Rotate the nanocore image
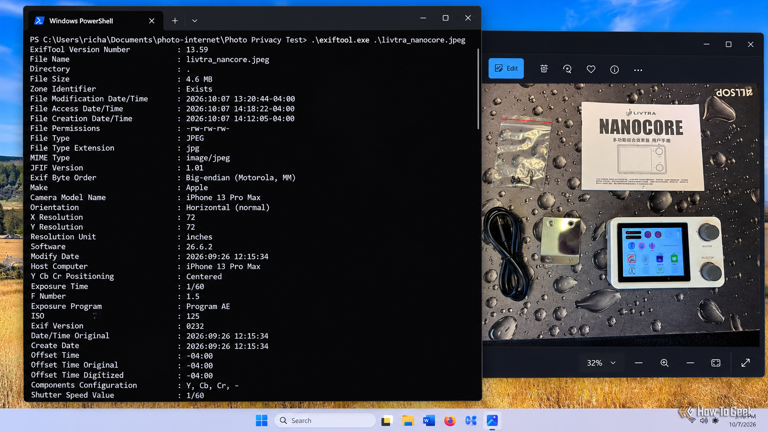This screenshot has height=432, width=768. tap(567, 69)
